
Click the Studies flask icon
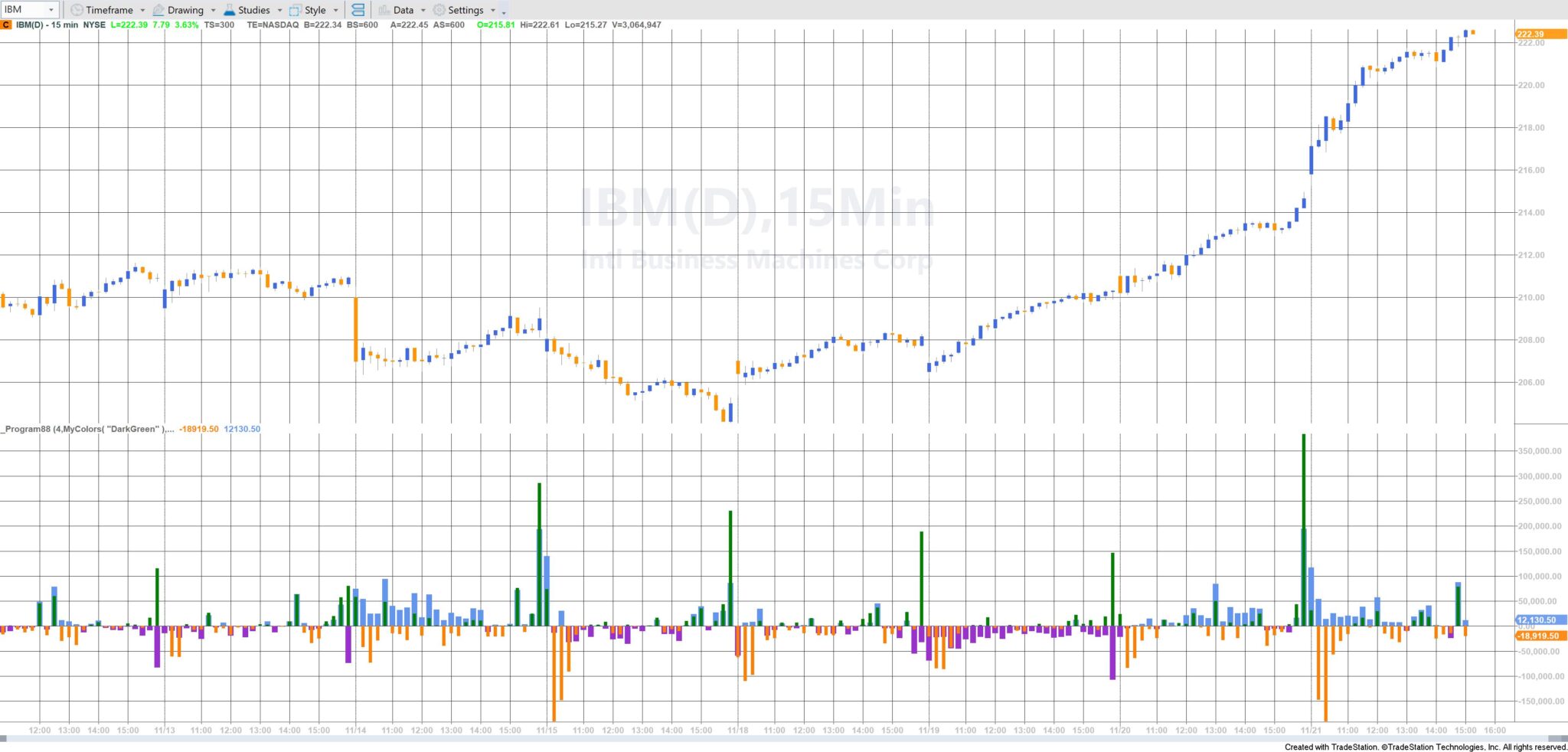229,10
